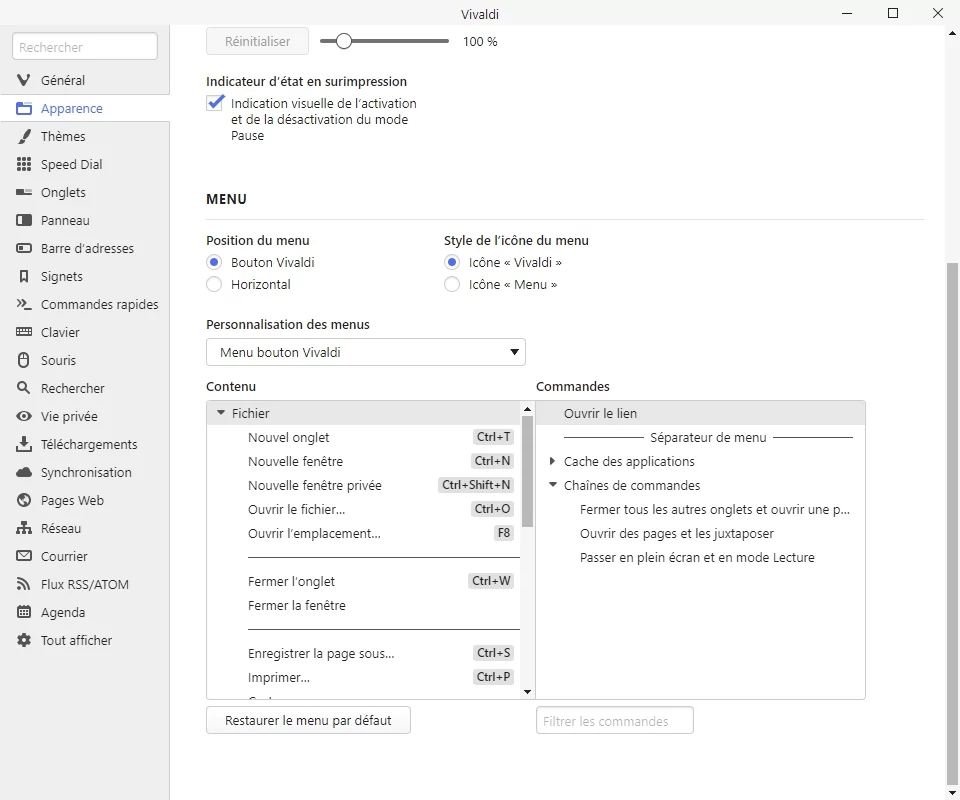Click the Téléchargements download icon
Image resolution: width=960 pixels, height=800 pixels.
point(23,444)
